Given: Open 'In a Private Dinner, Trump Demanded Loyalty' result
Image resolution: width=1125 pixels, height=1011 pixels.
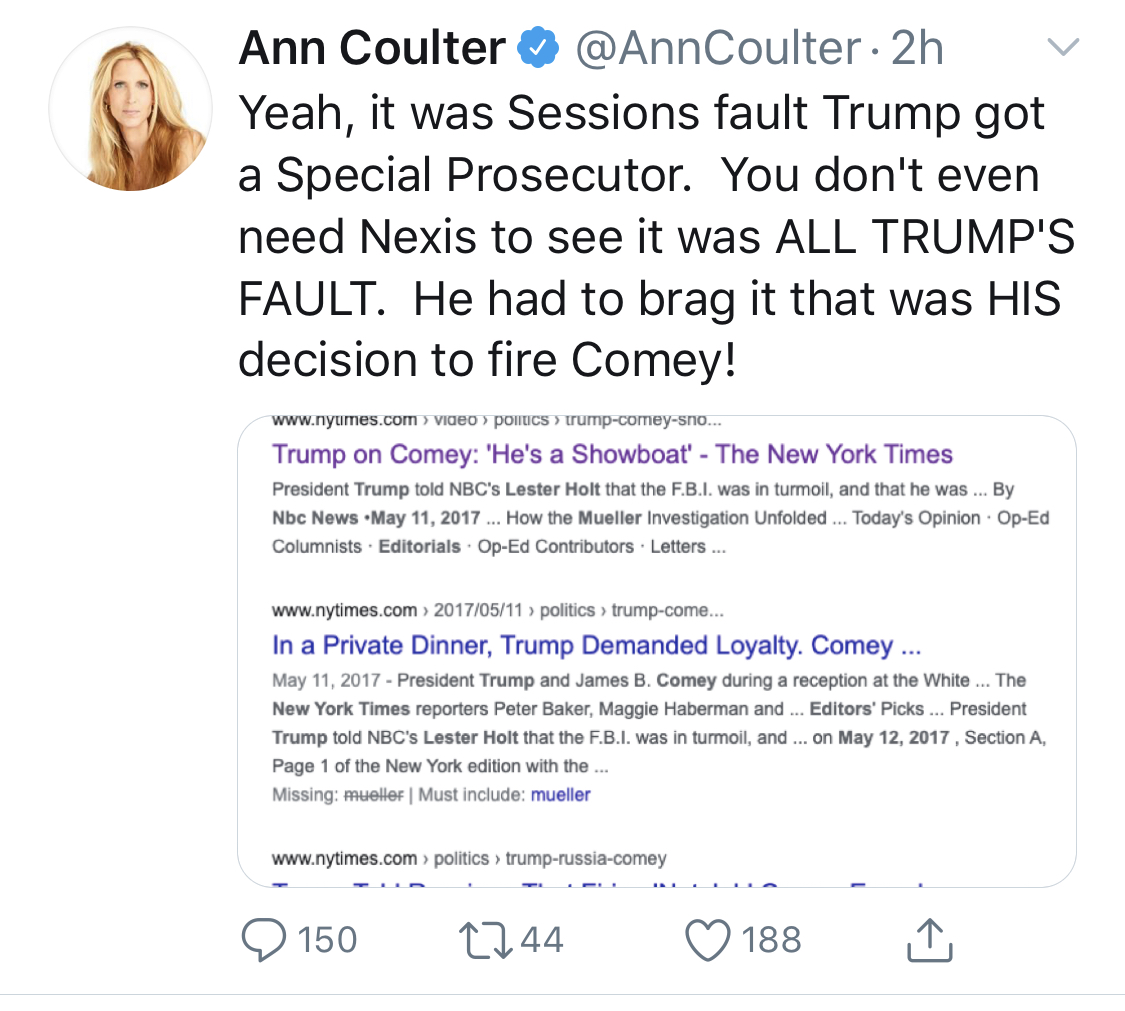Looking at the screenshot, I should click(x=596, y=645).
